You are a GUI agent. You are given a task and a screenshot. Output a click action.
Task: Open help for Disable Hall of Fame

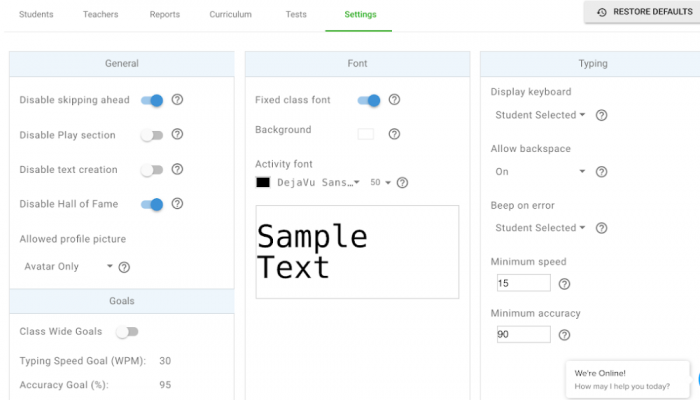(x=177, y=204)
